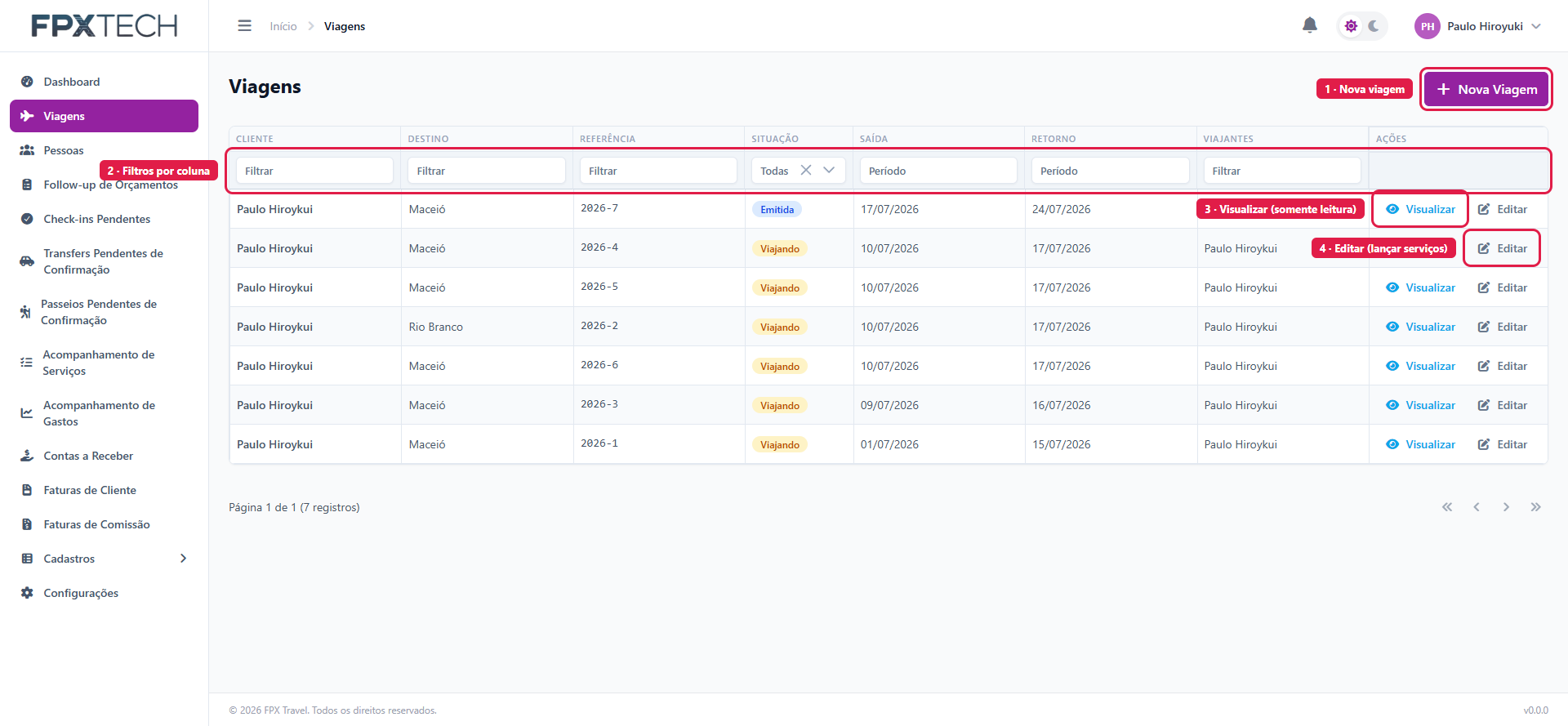Open Dashboard in the sidebar

coord(104,82)
